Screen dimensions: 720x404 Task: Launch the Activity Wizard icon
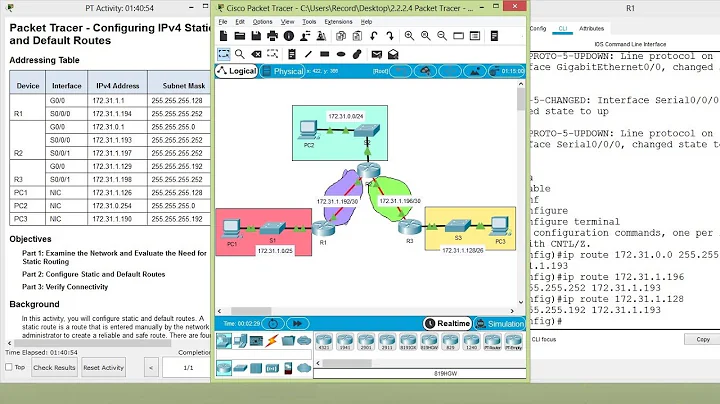305,36
